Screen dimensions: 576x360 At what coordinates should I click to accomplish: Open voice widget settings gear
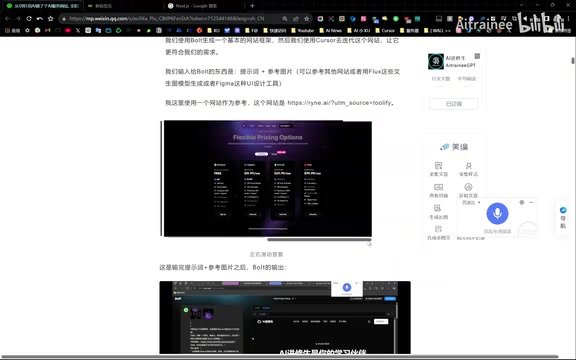pyautogui.click(x=522, y=202)
